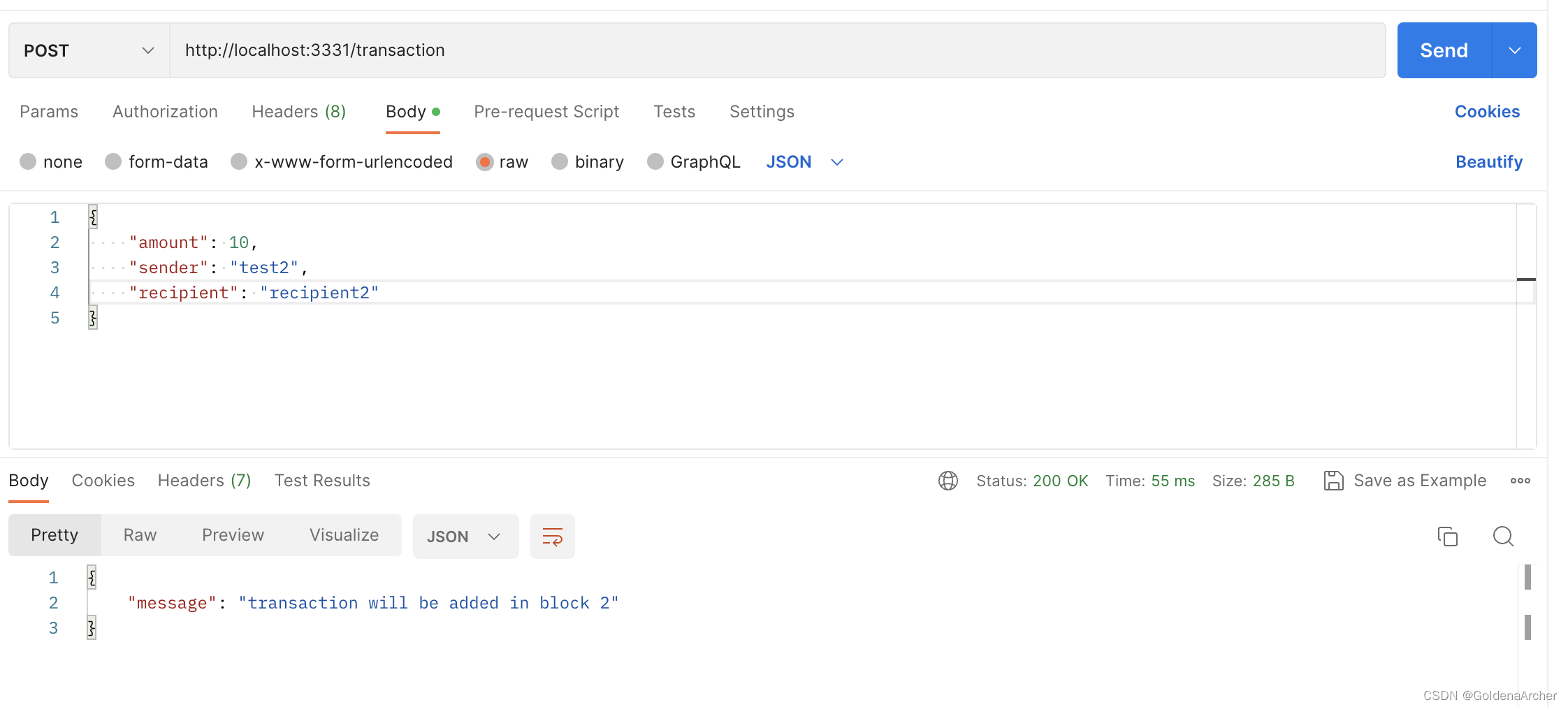Switch response view to Visualize
This screenshot has width=1568, height=707.
(x=344, y=535)
